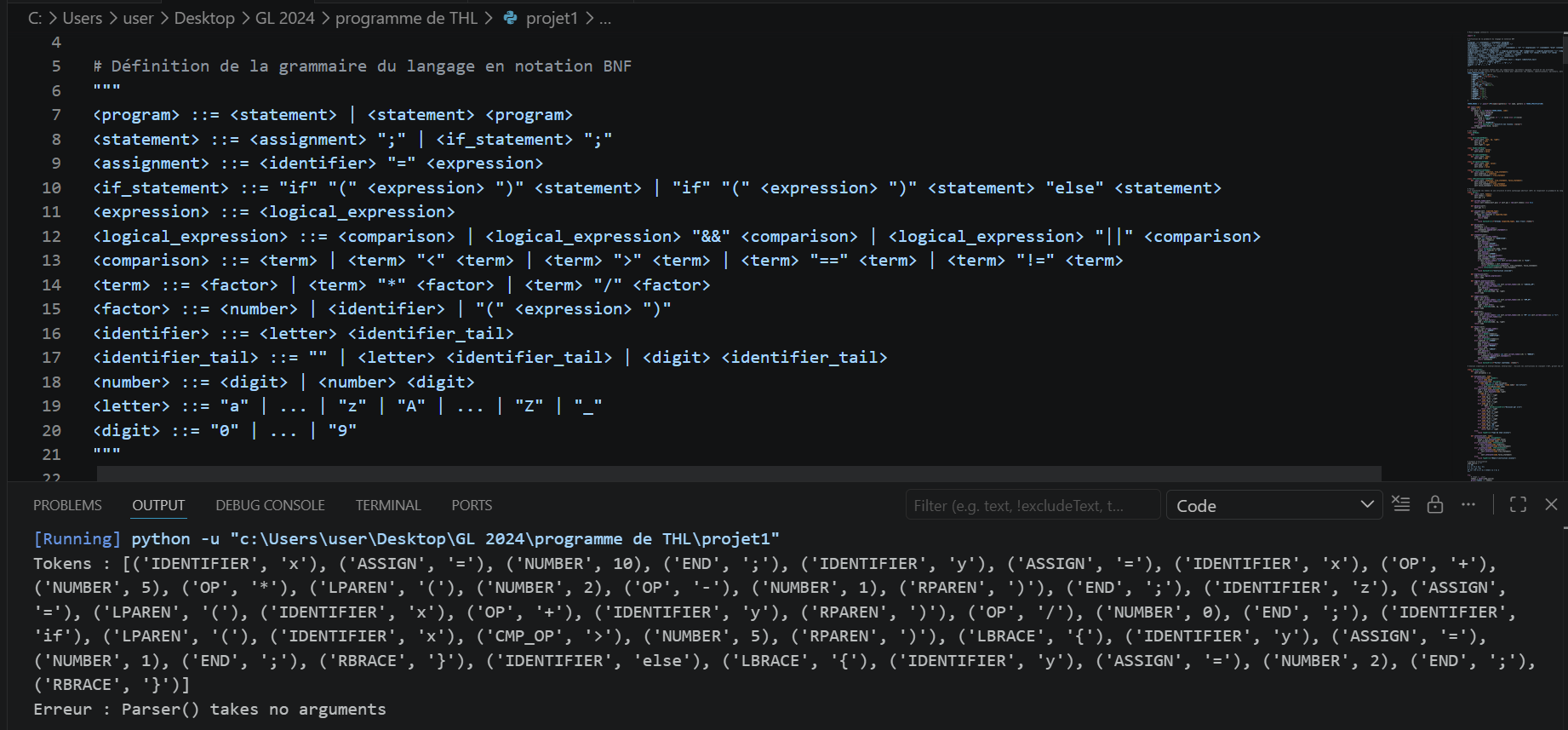
Task: Click the projet1 Python file icon in breadcrumb
Action: [x=511, y=18]
